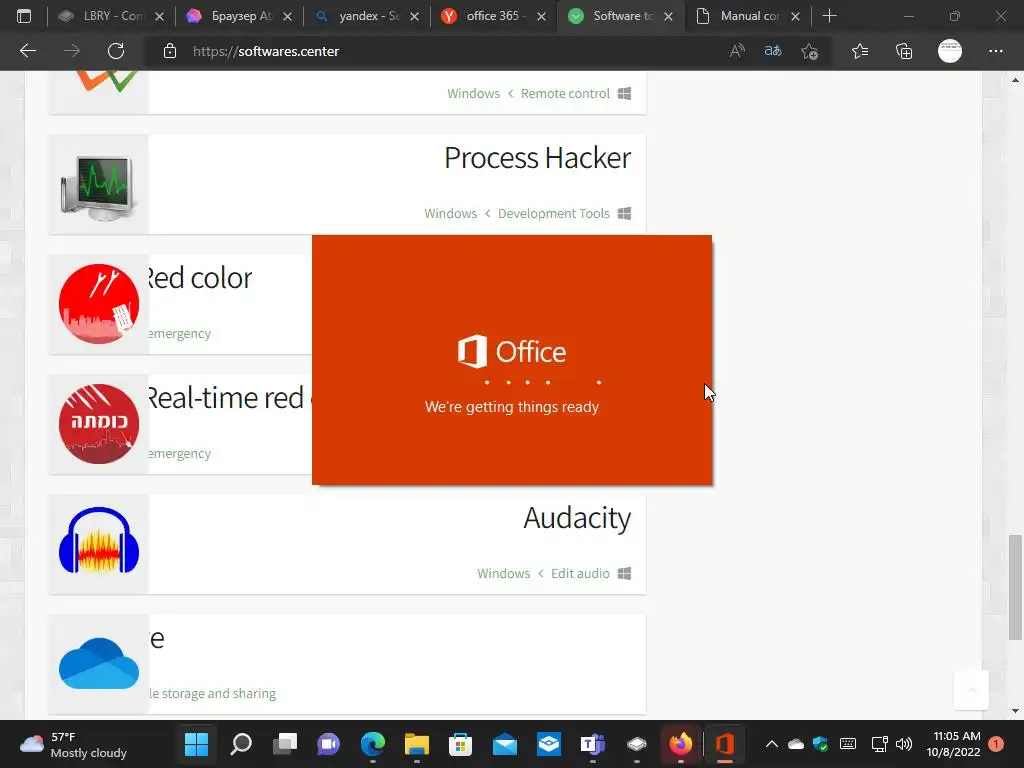1024x768 pixels.
Task: Open the Process Hacker icon thumbnail
Action: (99, 185)
